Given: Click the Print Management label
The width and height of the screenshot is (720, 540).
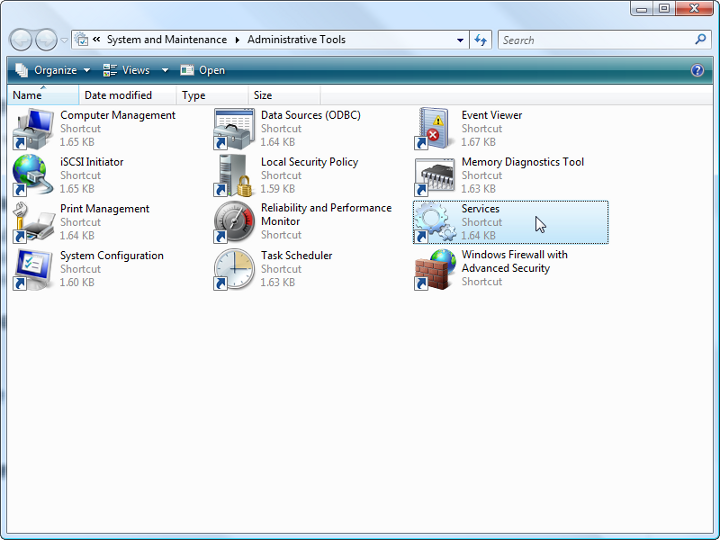Looking at the screenshot, I should coord(104,209).
